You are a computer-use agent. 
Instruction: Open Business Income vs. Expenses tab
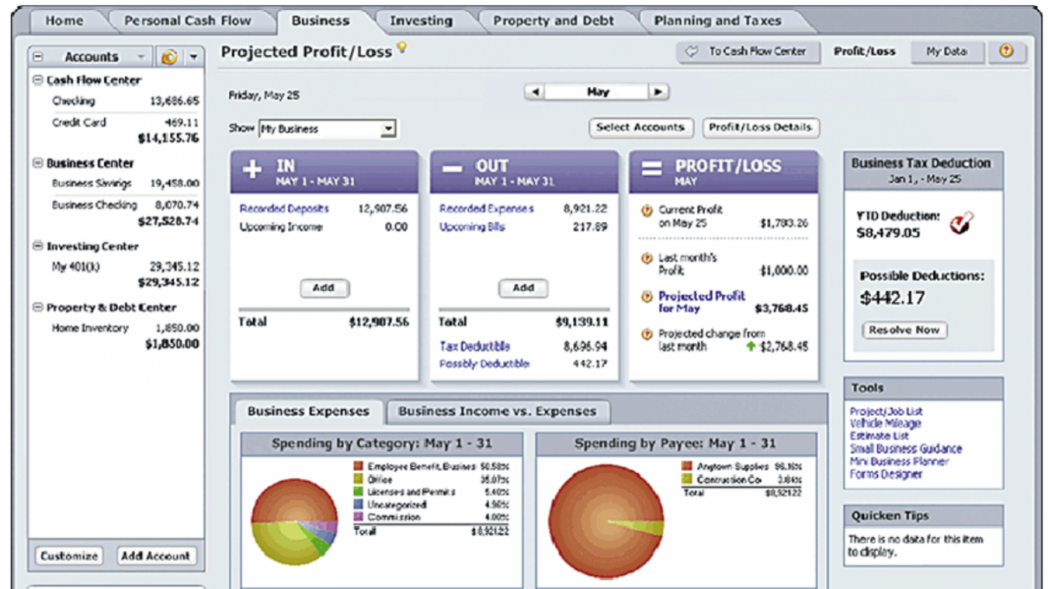pos(497,411)
